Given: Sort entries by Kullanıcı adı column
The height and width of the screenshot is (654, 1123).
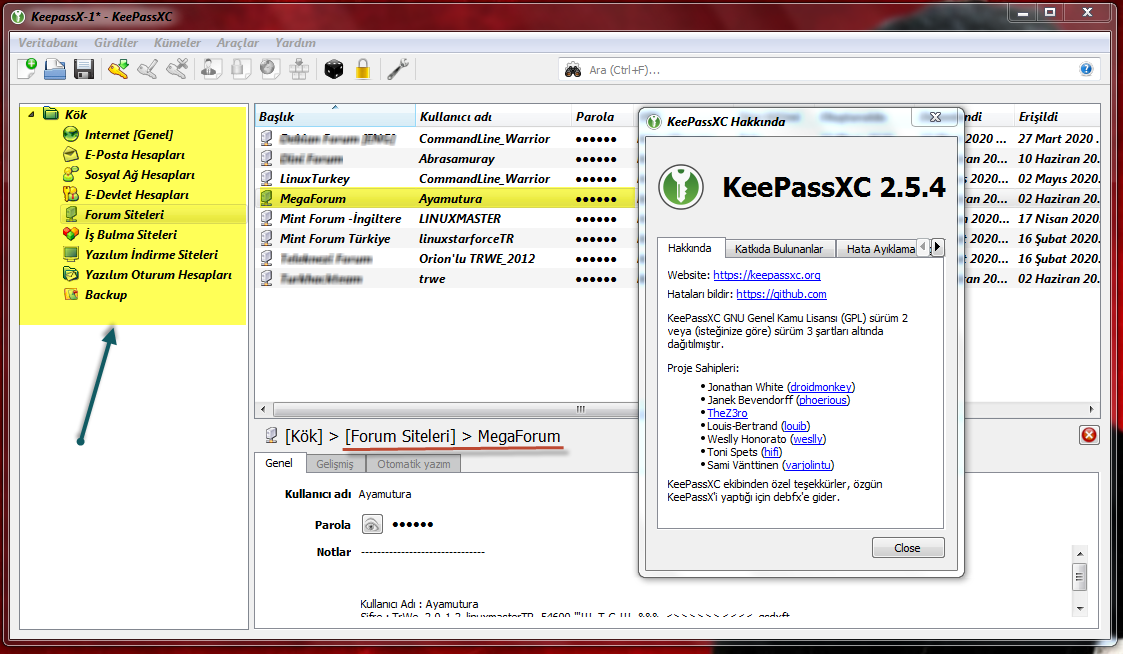Looking at the screenshot, I should (493, 117).
